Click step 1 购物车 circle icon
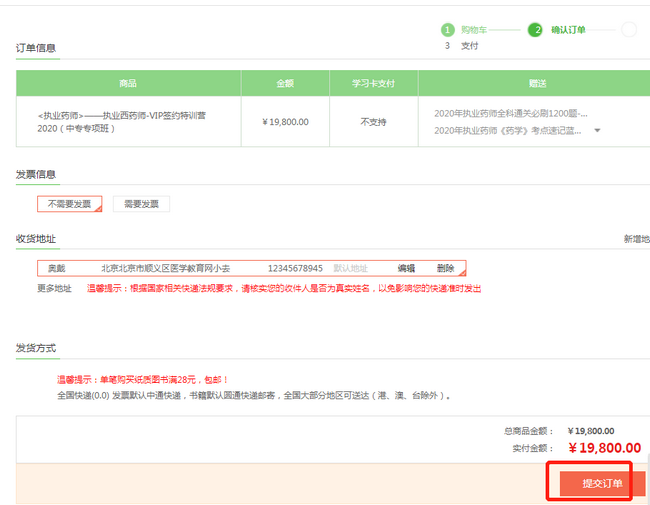The image size is (650, 505). coord(447,30)
